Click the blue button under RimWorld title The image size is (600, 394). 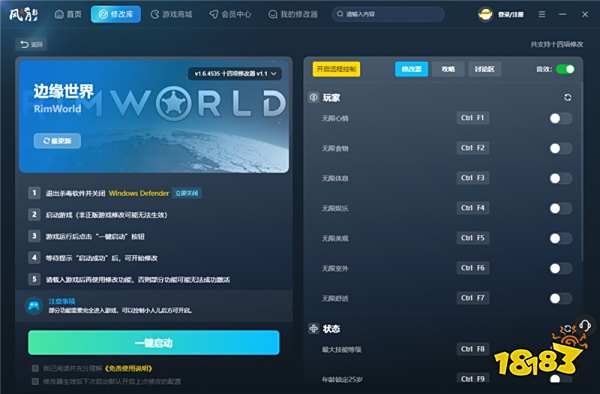[57, 141]
